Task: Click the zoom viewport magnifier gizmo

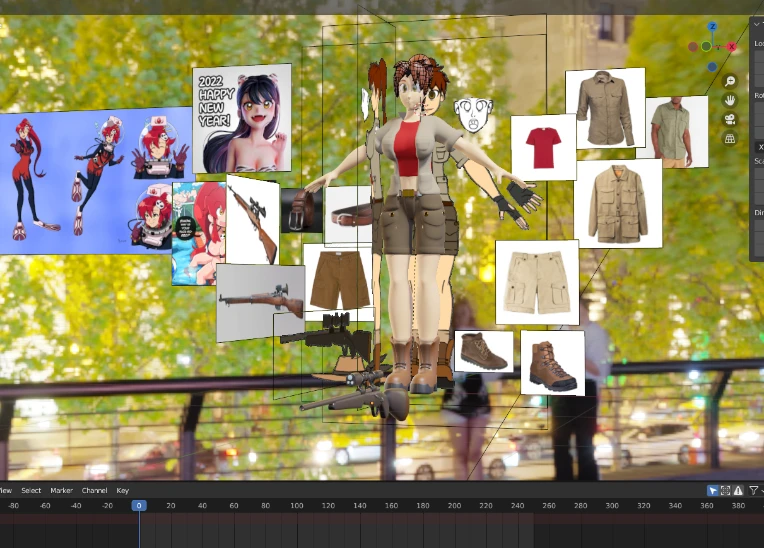Action: [x=729, y=81]
